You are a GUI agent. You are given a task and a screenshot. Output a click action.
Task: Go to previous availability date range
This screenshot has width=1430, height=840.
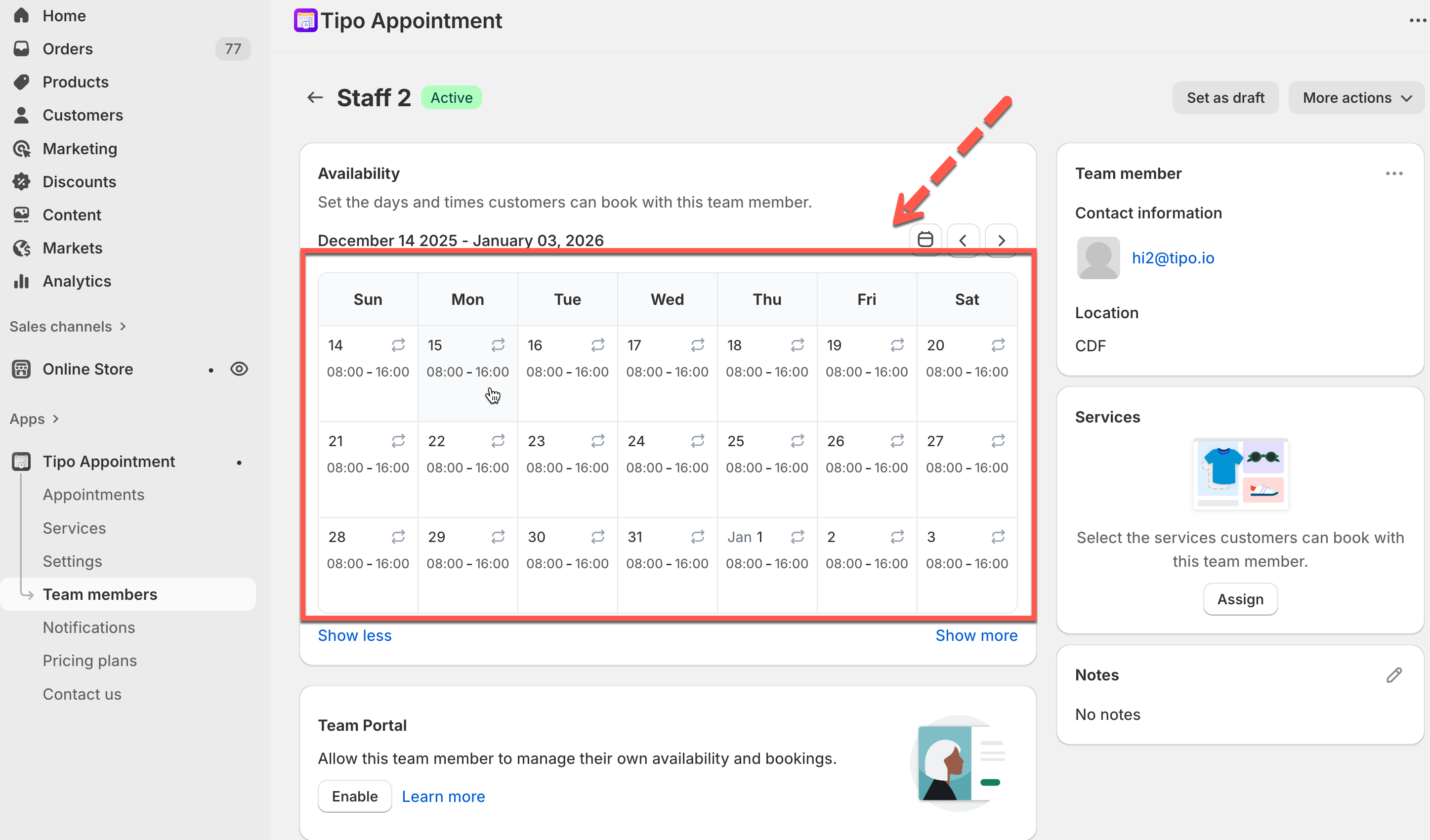click(x=963, y=240)
